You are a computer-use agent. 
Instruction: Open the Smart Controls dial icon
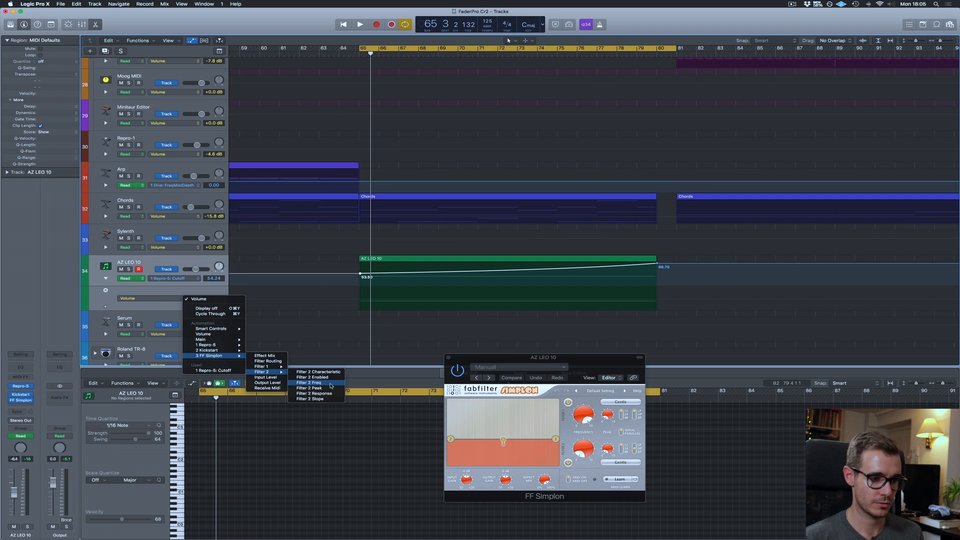68,24
